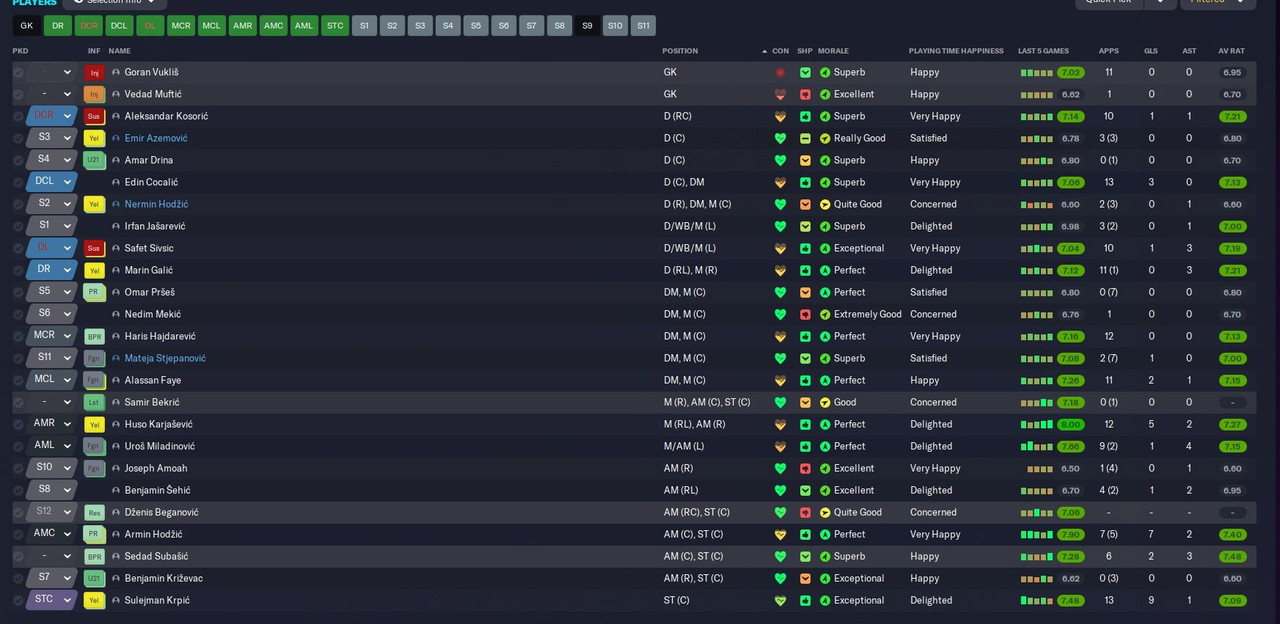Click the 7.48 average rating for Sedad Subašić
Image resolution: width=1280 pixels, height=624 pixels.
pyautogui.click(x=1232, y=556)
